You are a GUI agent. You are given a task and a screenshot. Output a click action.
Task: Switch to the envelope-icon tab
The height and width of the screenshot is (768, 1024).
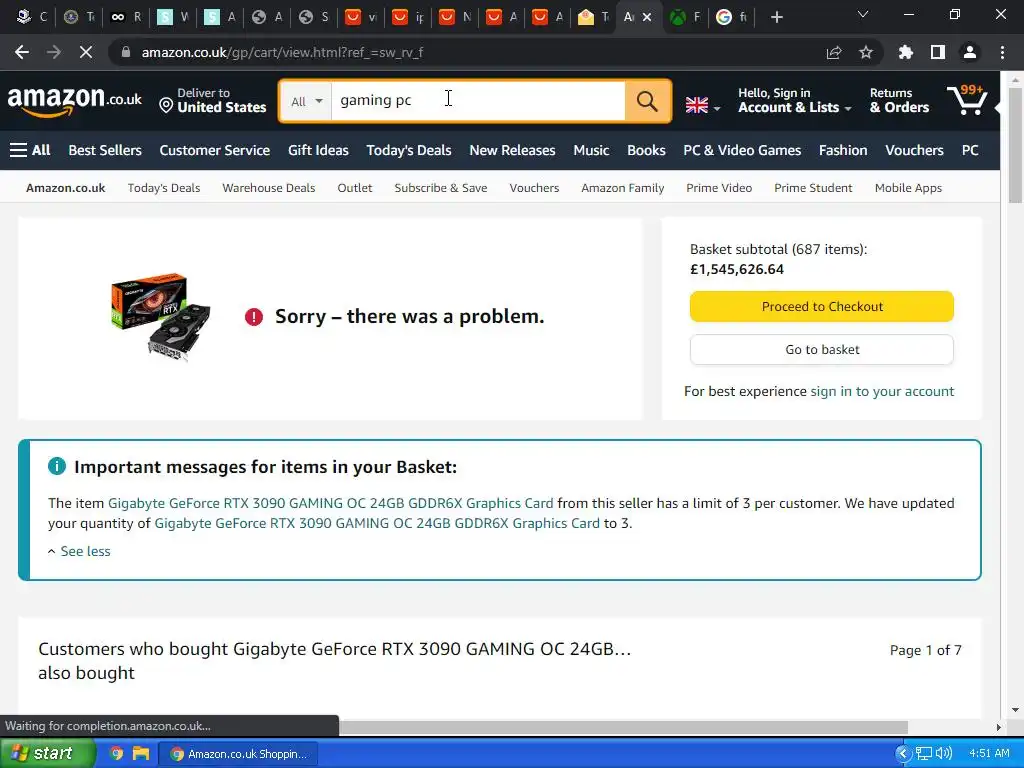(x=593, y=17)
